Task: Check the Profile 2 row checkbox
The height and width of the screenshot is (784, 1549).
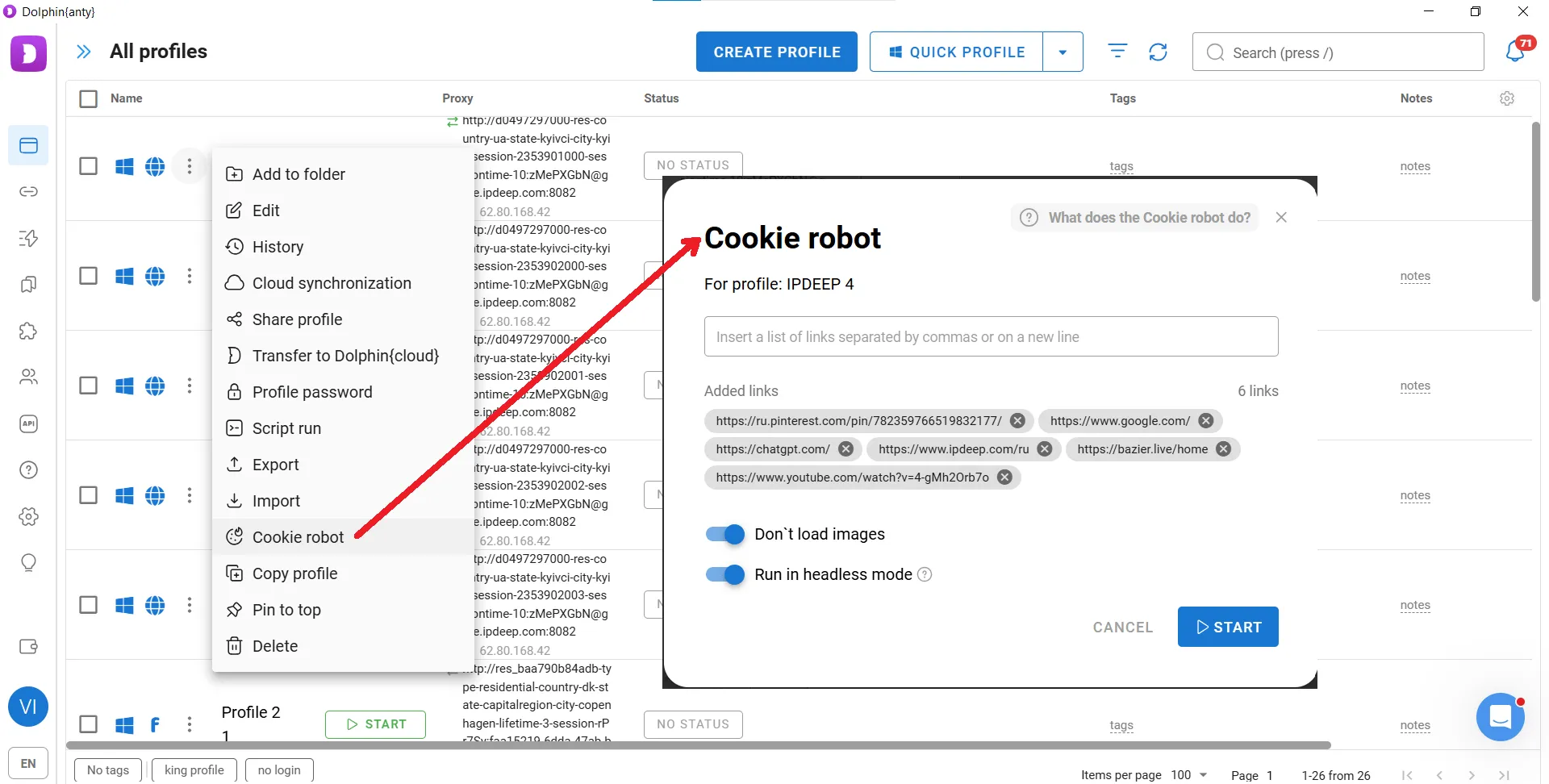Action: 89,724
